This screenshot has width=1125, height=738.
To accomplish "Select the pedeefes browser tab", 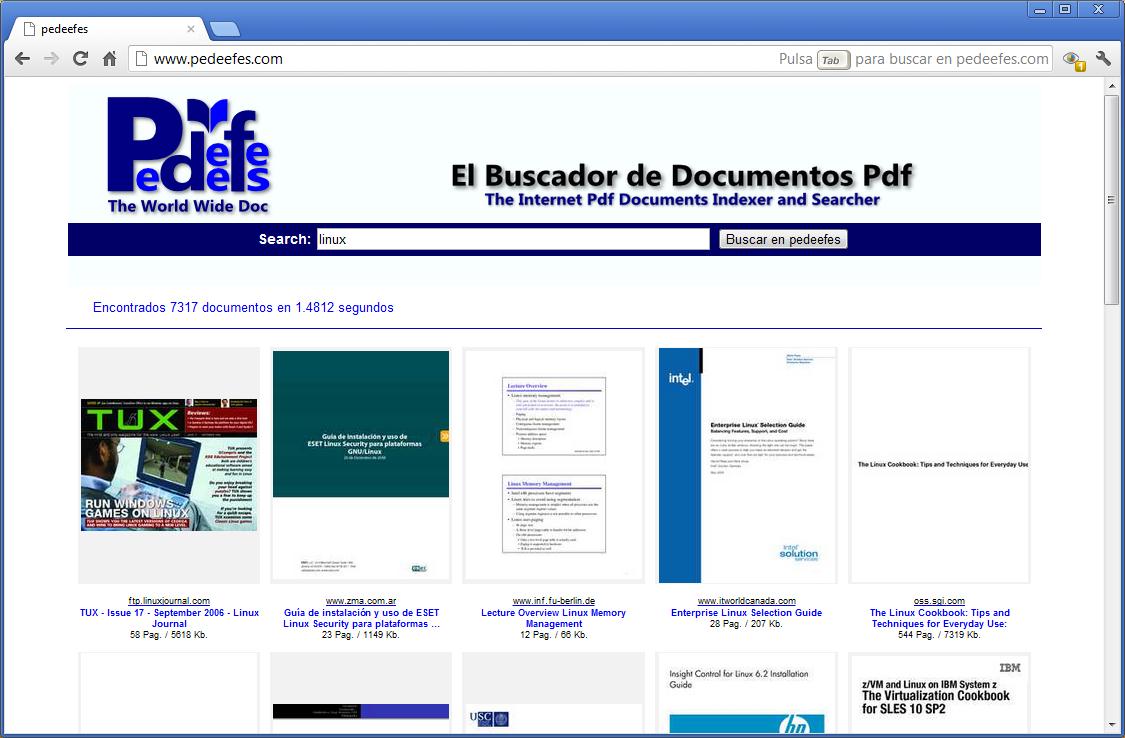I will coord(108,29).
